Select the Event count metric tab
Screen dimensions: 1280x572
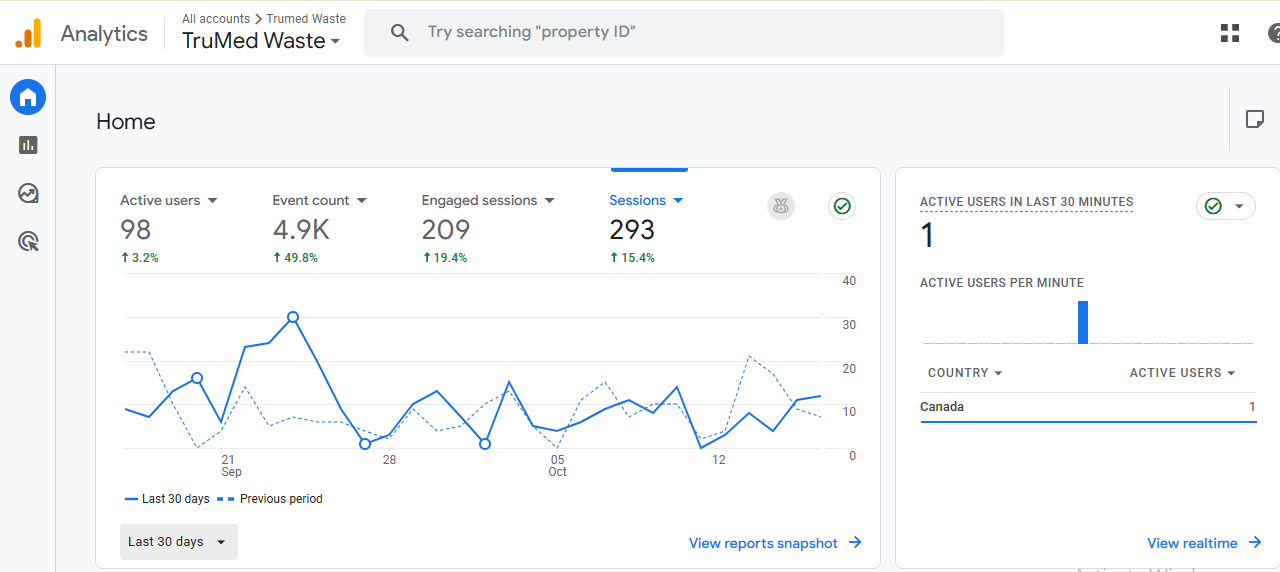coord(319,201)
